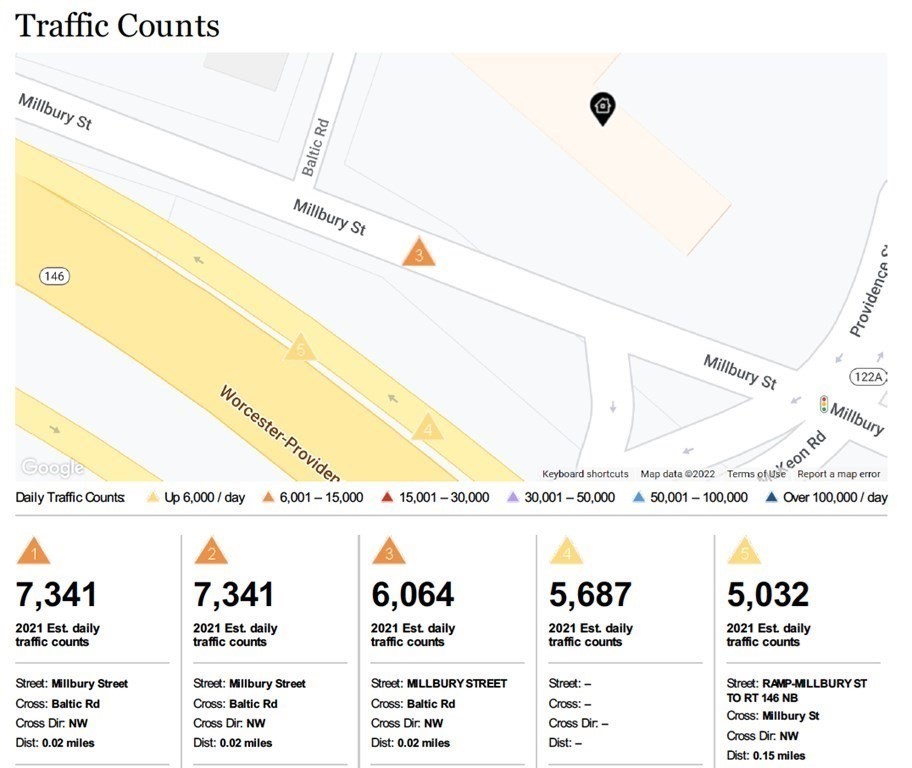The width and height of the screenshot is (912, 768).
Task: Select traffic marker 3 on Millbury St
Action: click(419, 253)
